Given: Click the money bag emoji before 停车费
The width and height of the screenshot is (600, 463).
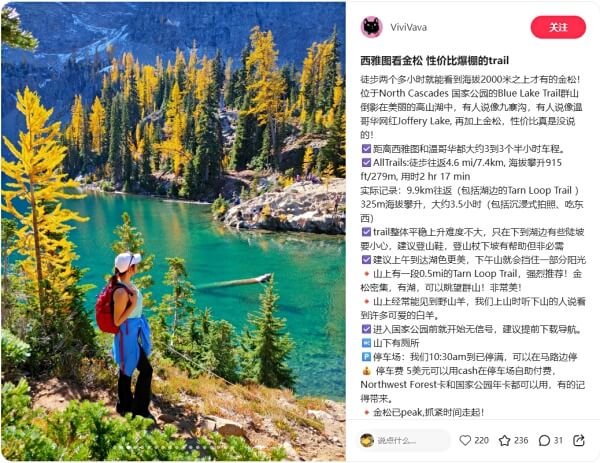Looking at the screenshot, I should pyautogui.click(x=366, y=371).
